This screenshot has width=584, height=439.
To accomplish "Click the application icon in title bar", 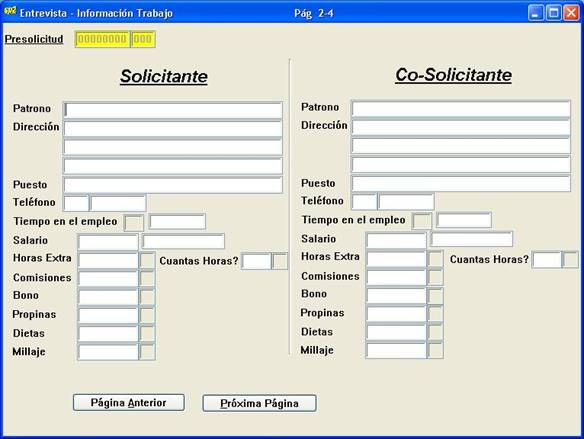I will (x=10, y=12).
